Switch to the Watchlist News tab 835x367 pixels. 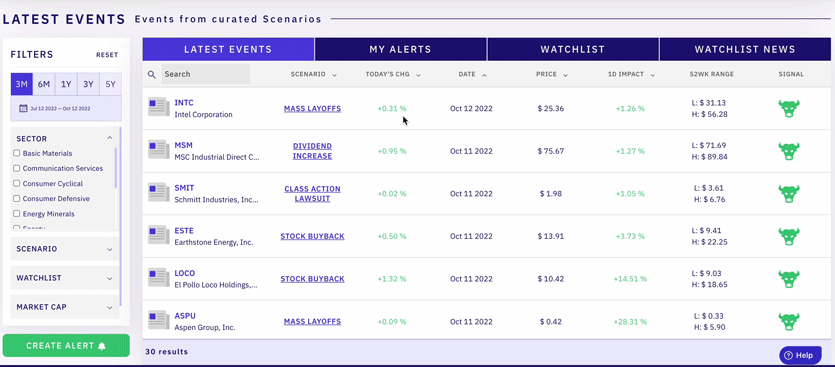(x=745, y=50)
